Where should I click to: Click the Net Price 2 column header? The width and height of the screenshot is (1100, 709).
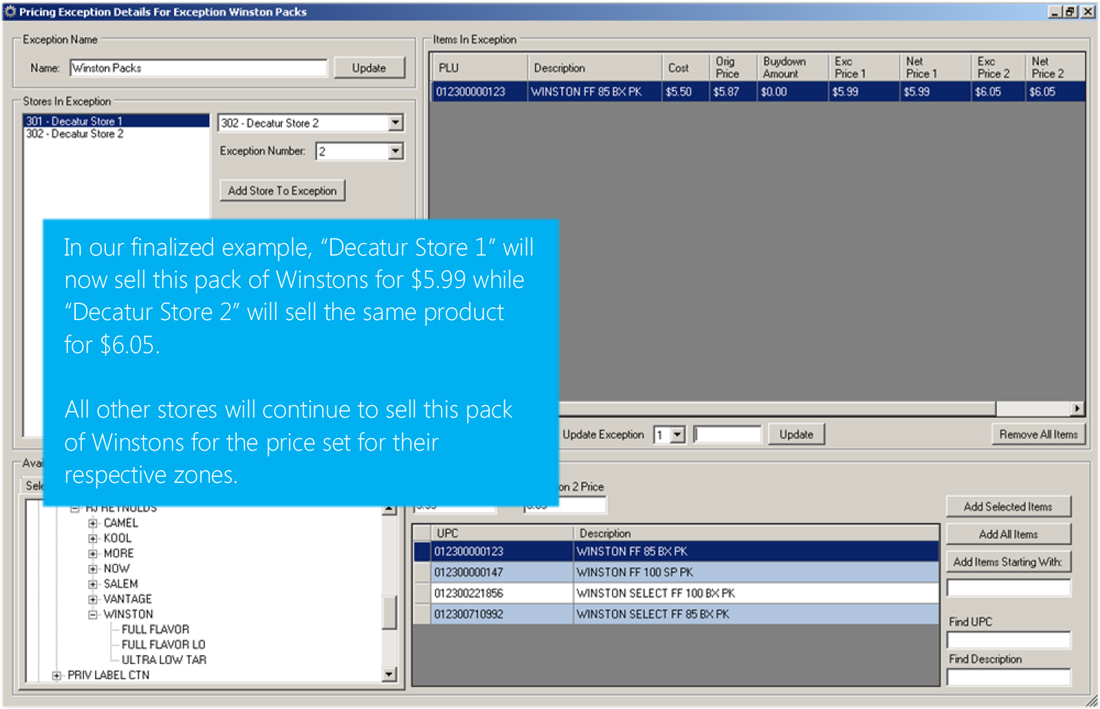1056,68
